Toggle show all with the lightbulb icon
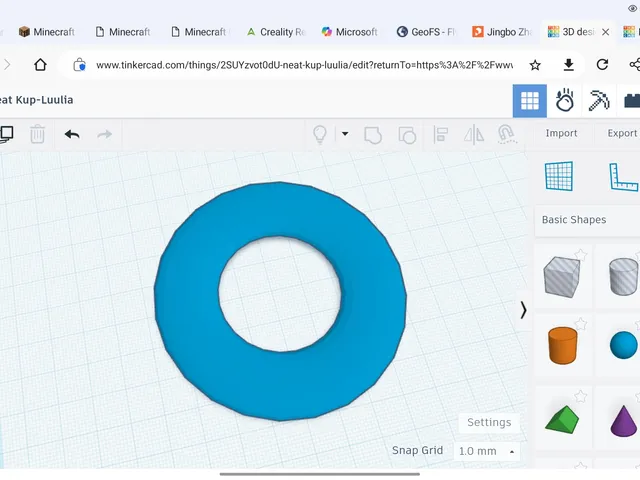 [x=320, y=134]
